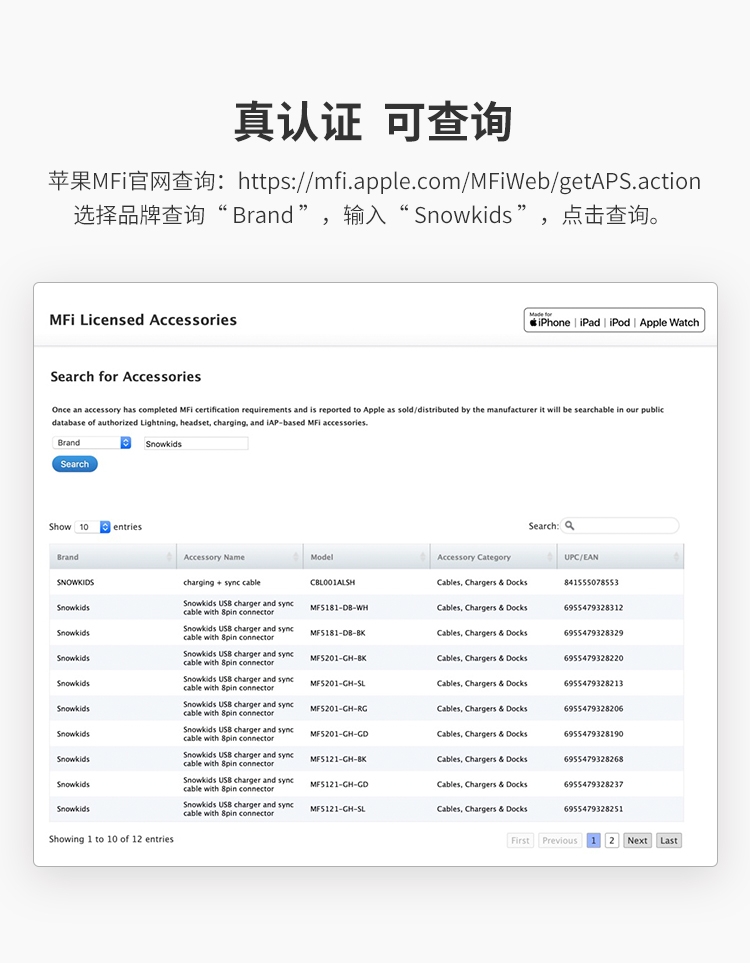The width and height of the screenshot is (750, 963).
Task: Select model cell MF5201-GH-BK
Action: click(338, 658)
